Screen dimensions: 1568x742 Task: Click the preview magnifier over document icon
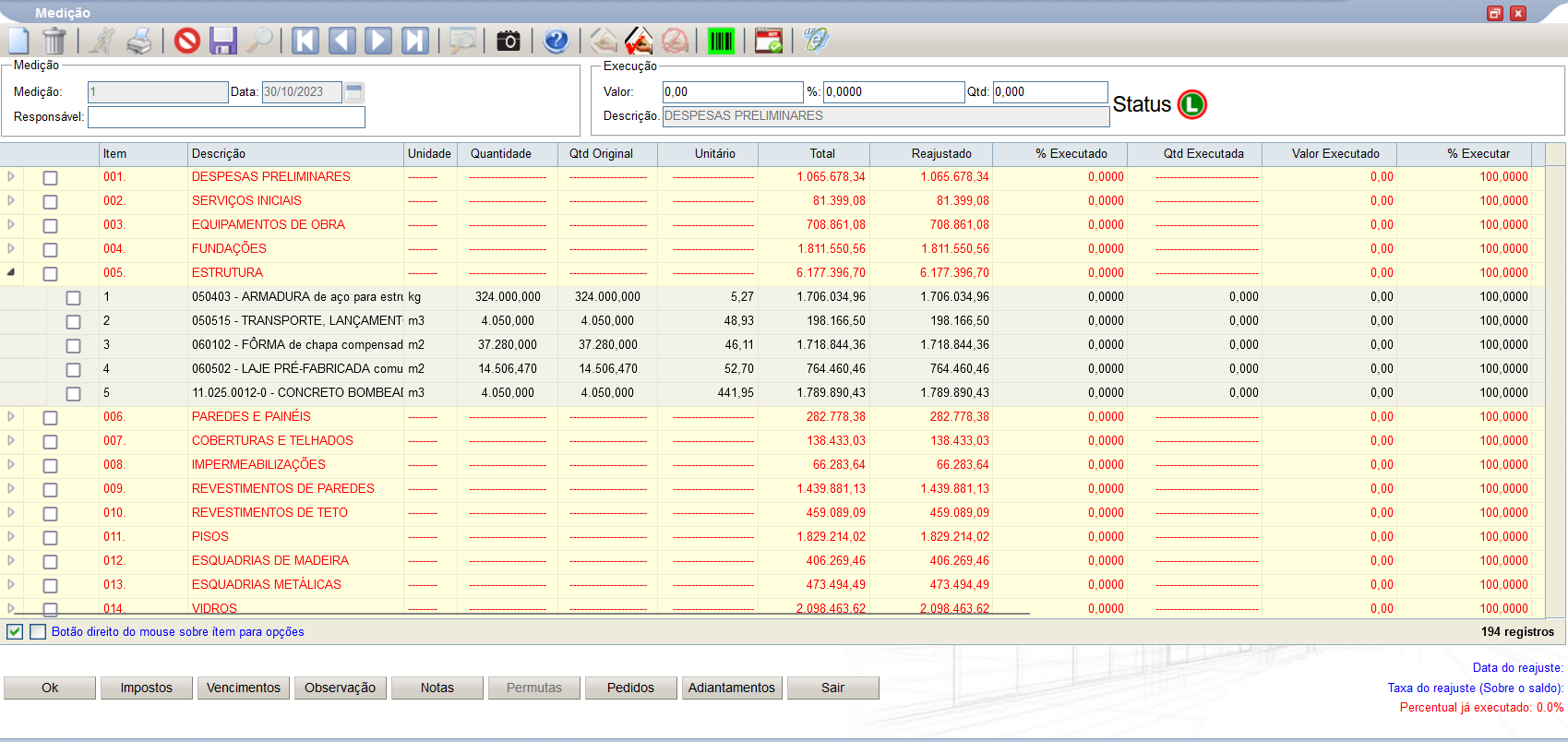(x=462, y=41)
